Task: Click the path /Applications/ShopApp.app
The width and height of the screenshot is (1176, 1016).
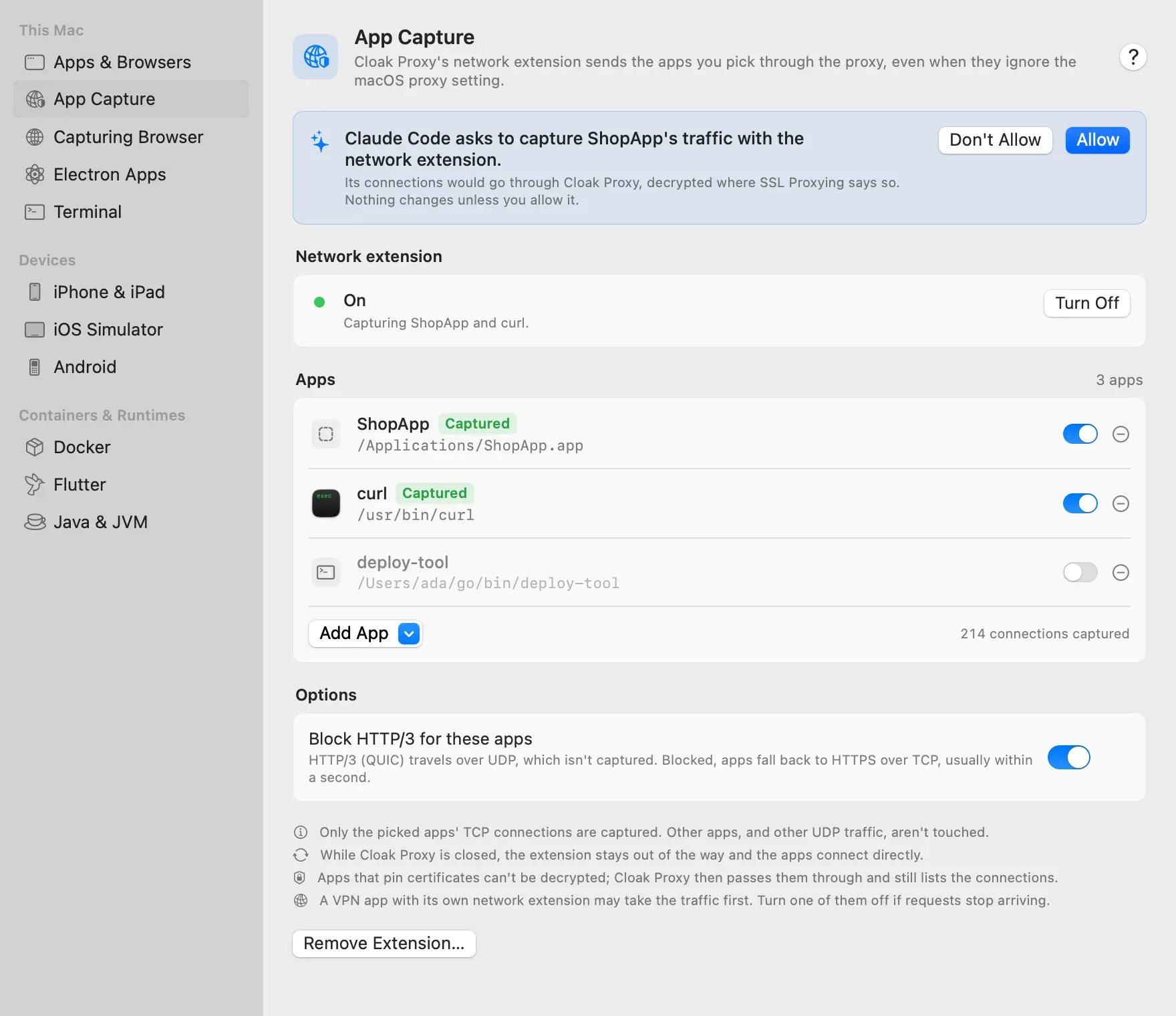Action: click(x=470, y=446)
